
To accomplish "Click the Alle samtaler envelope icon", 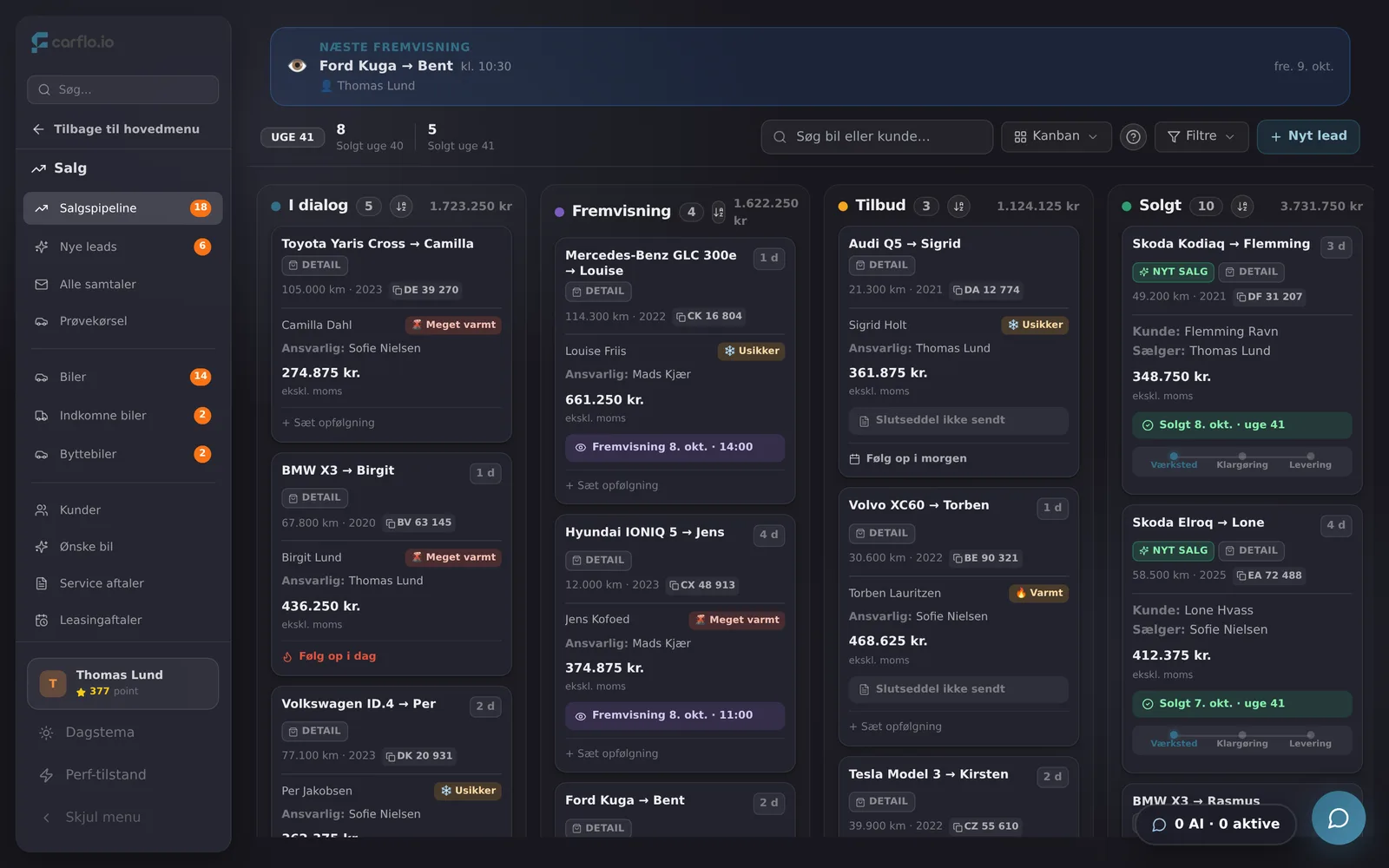I will coord(41,284).
